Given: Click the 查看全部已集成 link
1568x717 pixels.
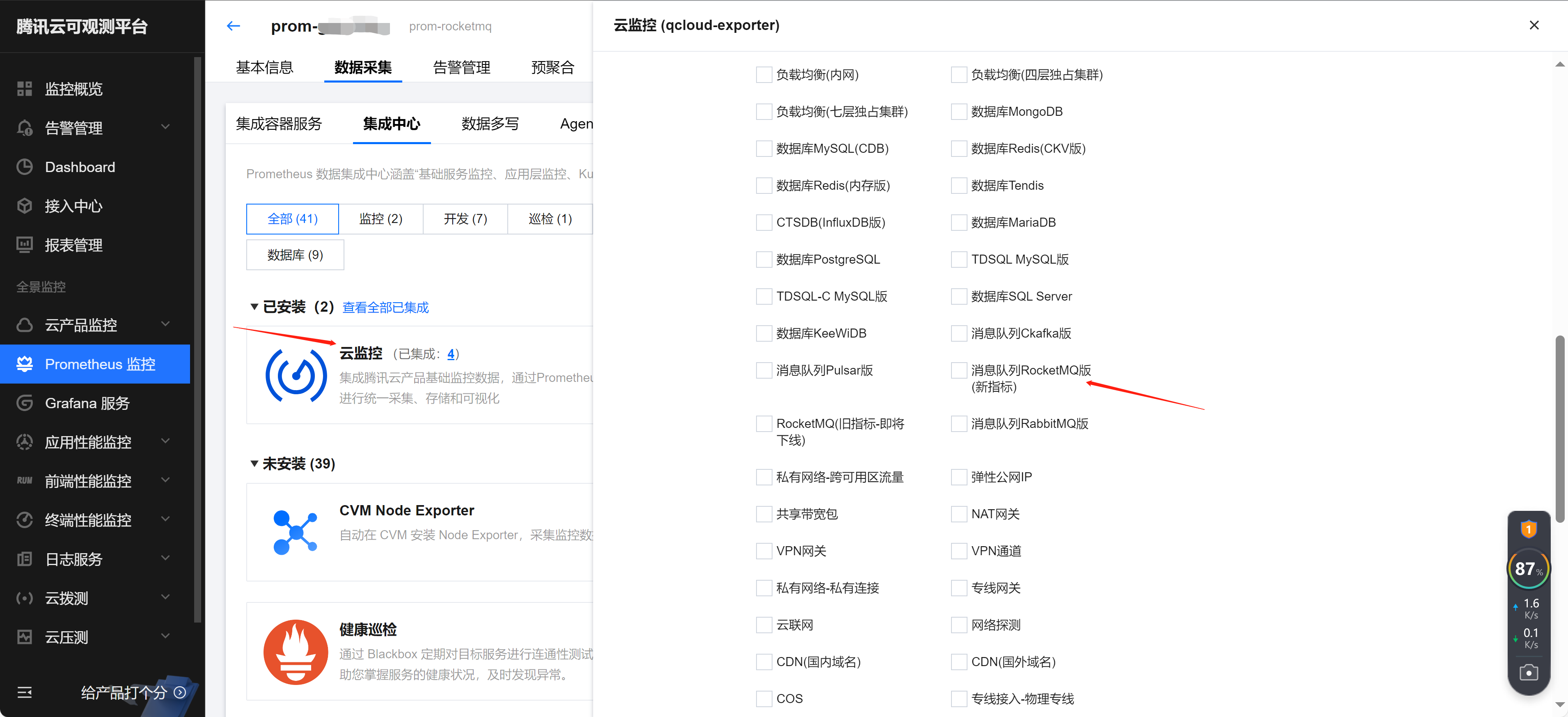Looking at the screenshot, I should (385, 308).
